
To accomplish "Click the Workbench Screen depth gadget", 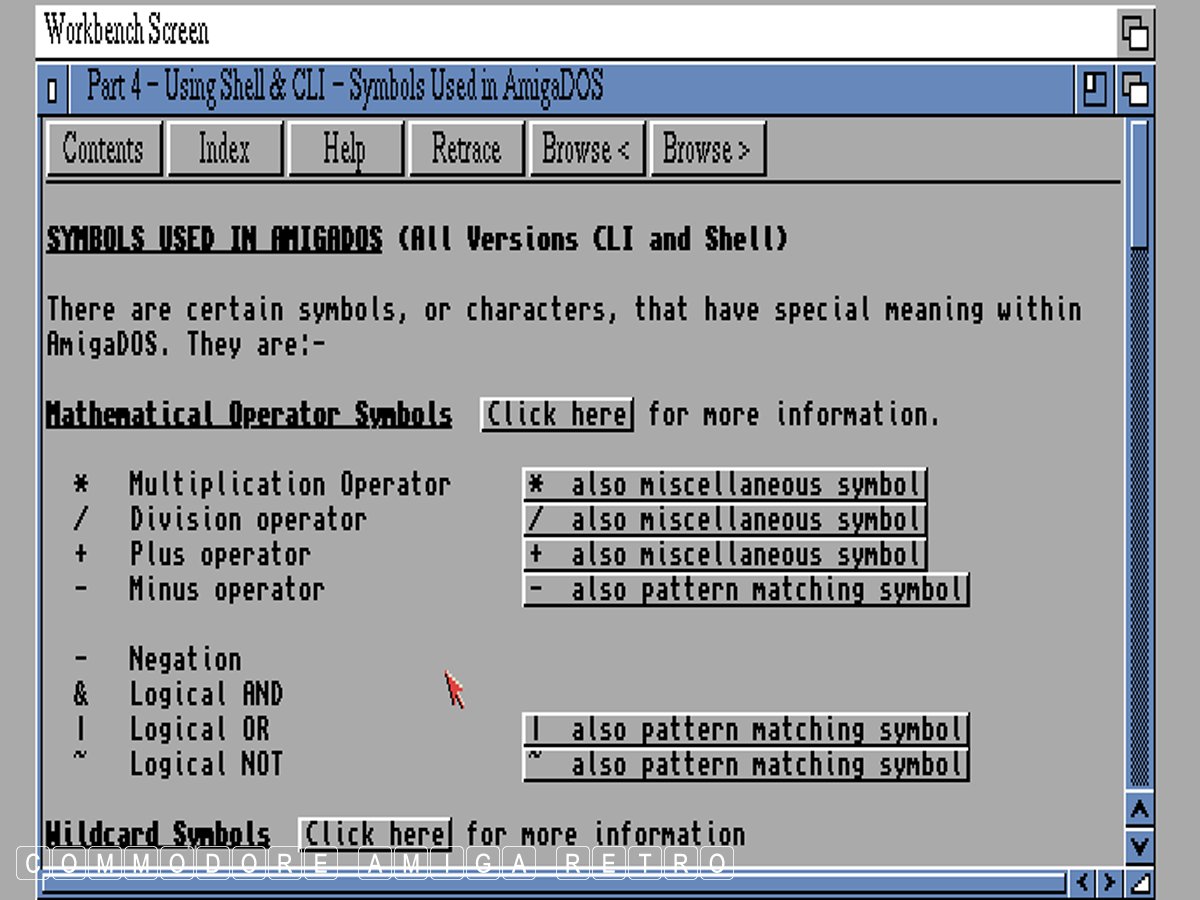I will [1135, 33].
